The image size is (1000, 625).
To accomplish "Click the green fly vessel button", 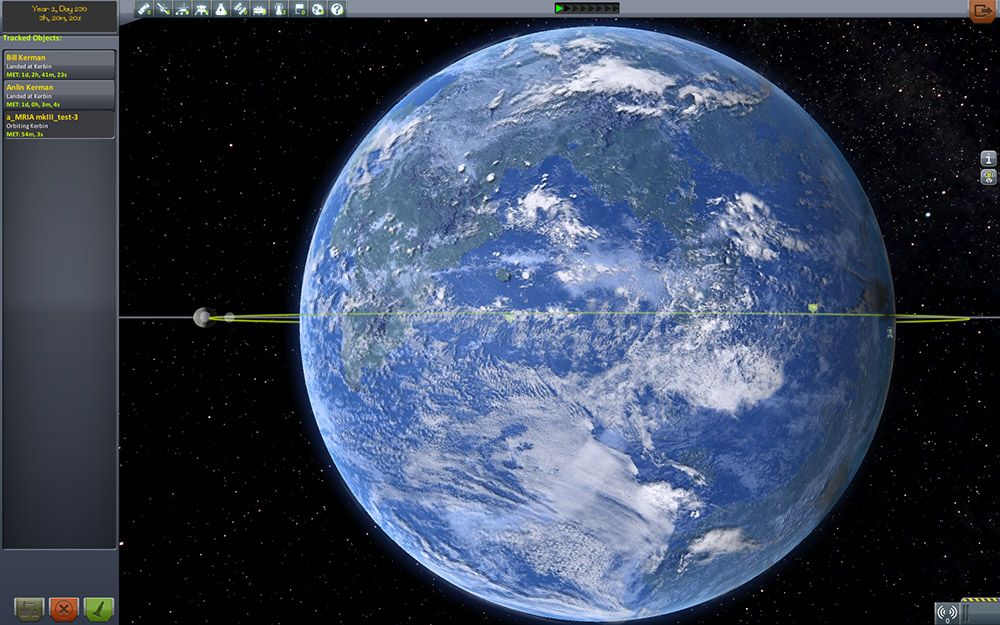I will (99, 609).
